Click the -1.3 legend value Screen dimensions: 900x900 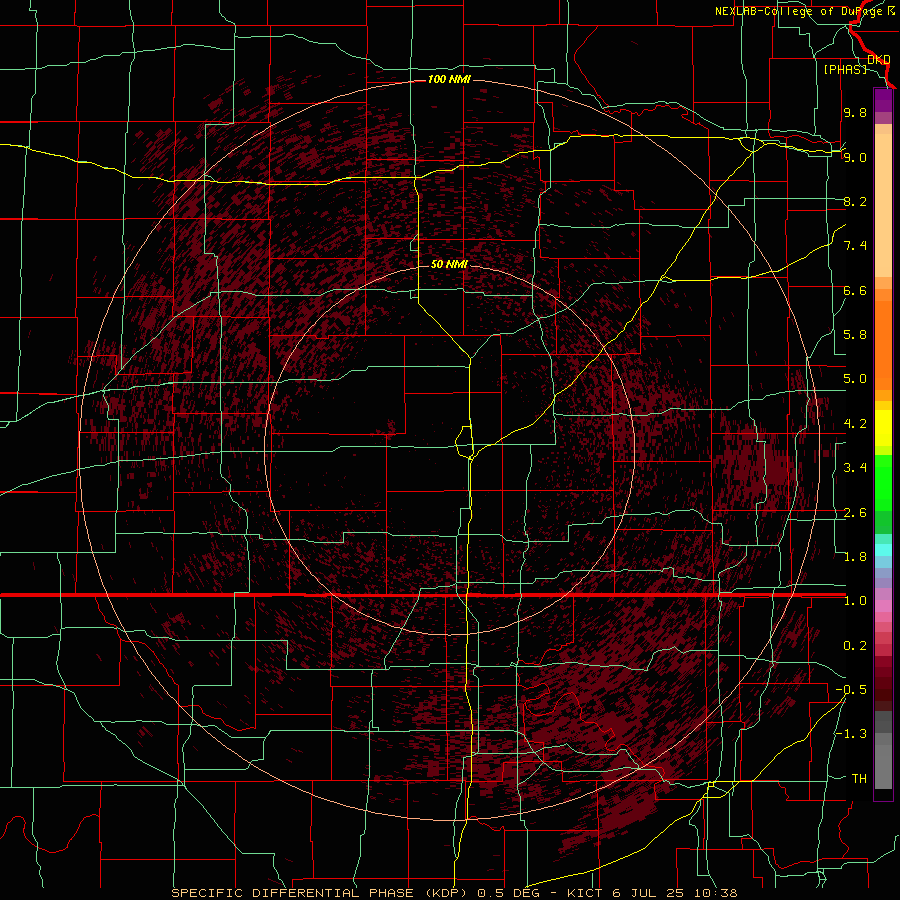click(851, 734)
